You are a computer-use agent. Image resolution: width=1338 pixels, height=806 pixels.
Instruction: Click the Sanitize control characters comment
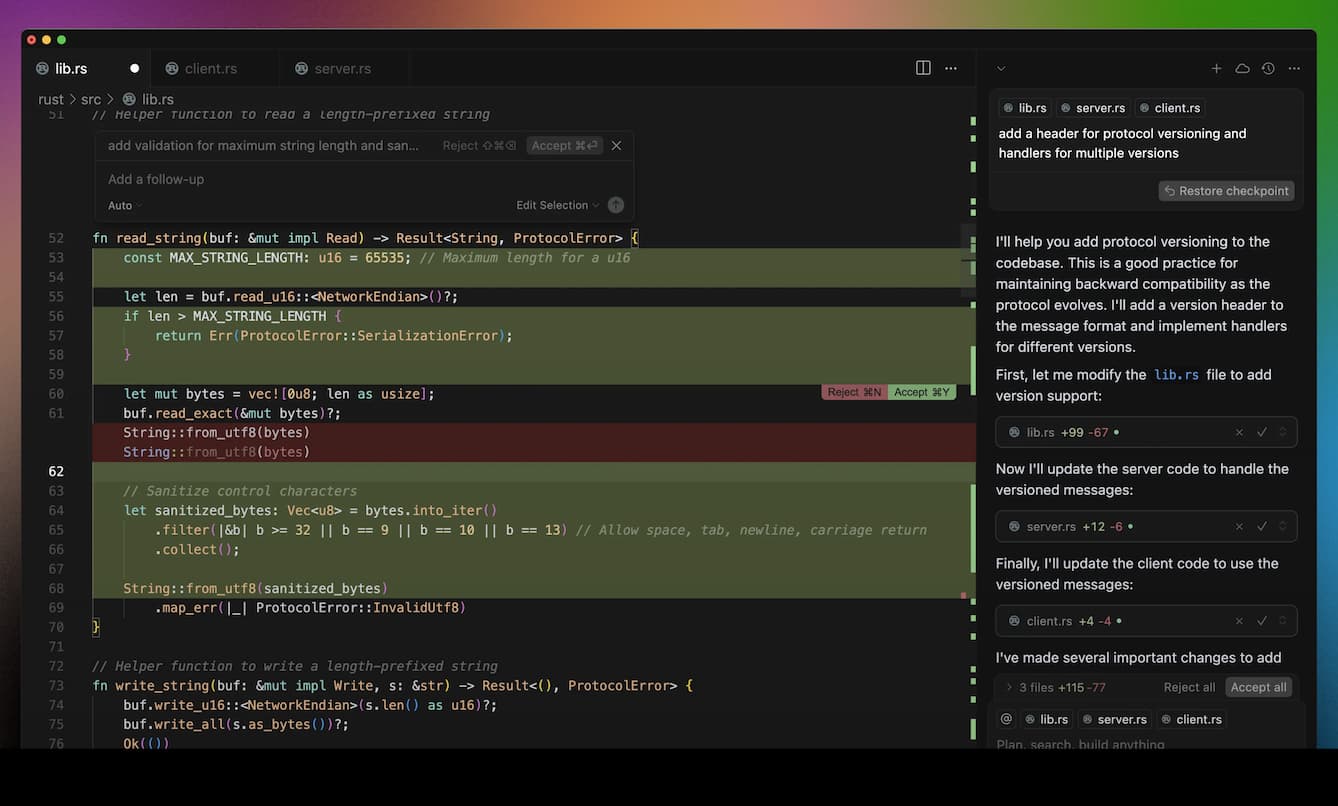[x=240, y=491]
